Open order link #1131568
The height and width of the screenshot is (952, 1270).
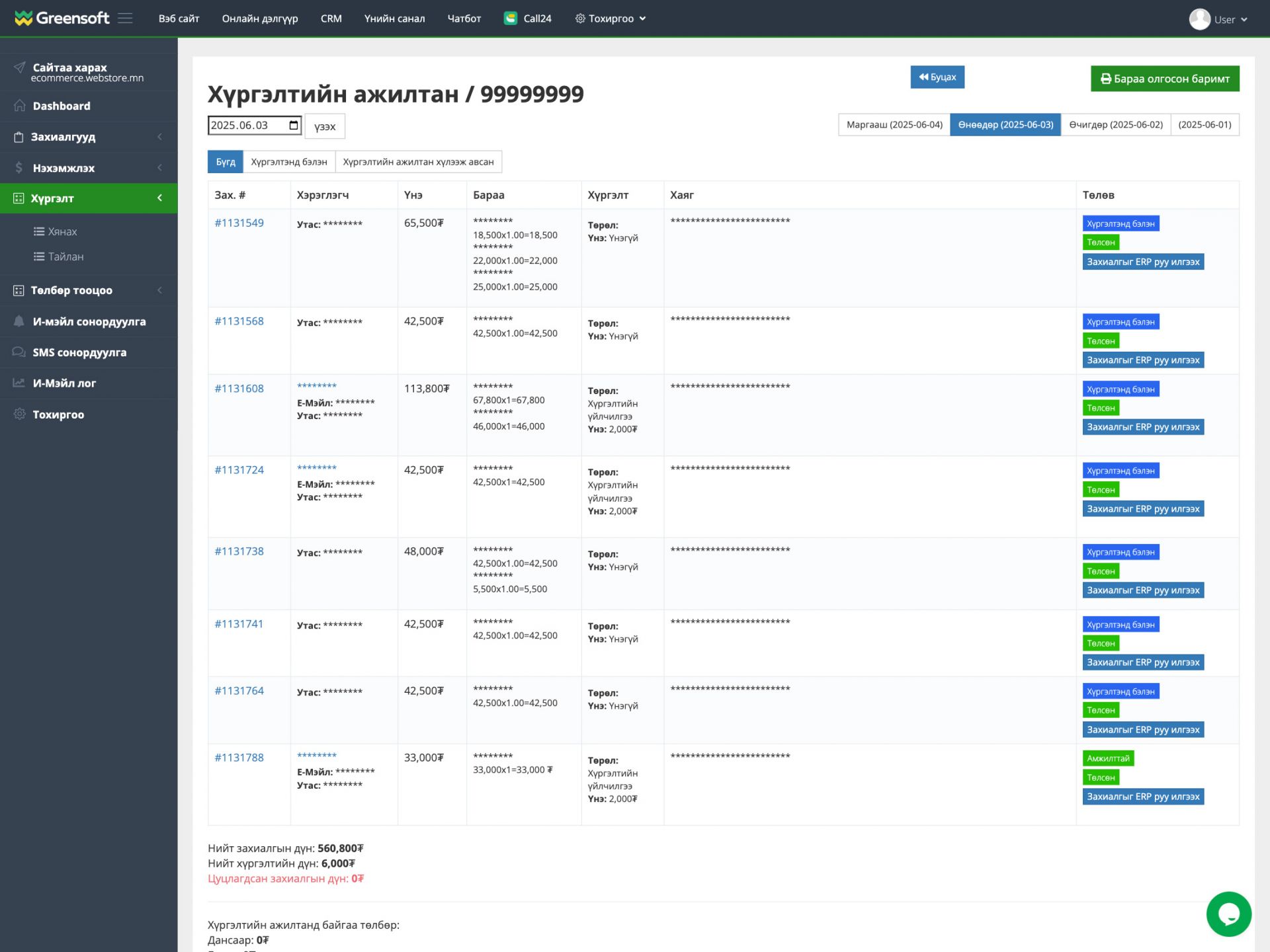239,321
